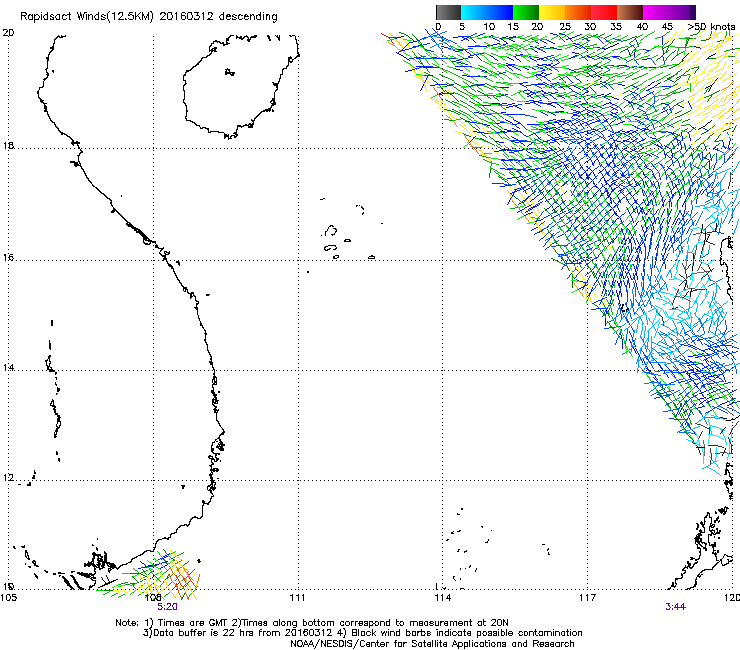Select the orange 25-30 knots legend segment

[x=578, y=12]
